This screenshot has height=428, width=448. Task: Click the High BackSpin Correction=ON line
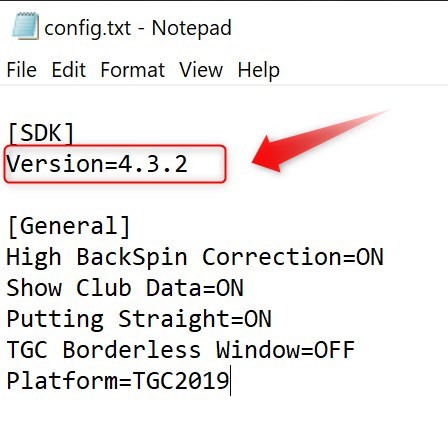(195, 257)
